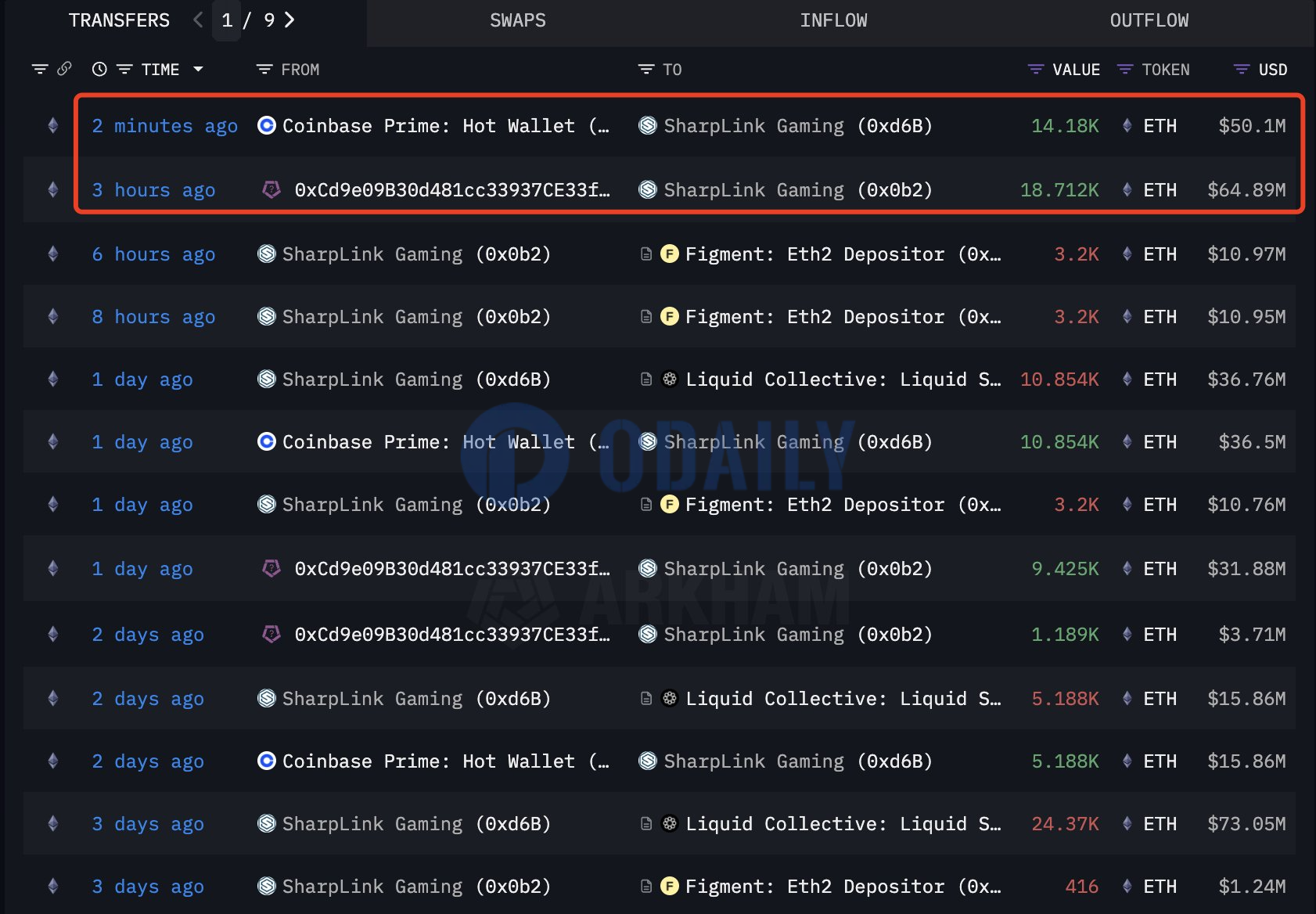Open the '2 minutes ago' transaction link
The width and height of the screenshot is (1316, 914).
[164, 126]
